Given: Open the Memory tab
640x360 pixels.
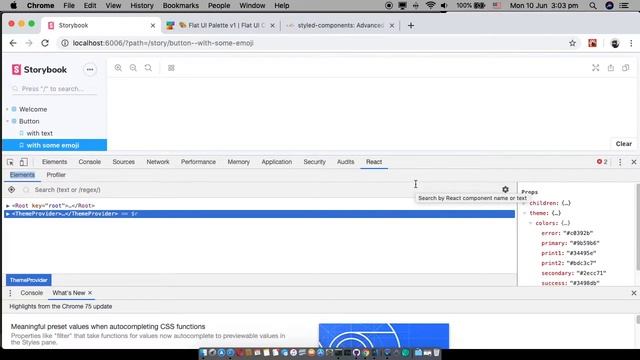Looking at the screenshot, I should pyautogui.click(x=238, y=162).
